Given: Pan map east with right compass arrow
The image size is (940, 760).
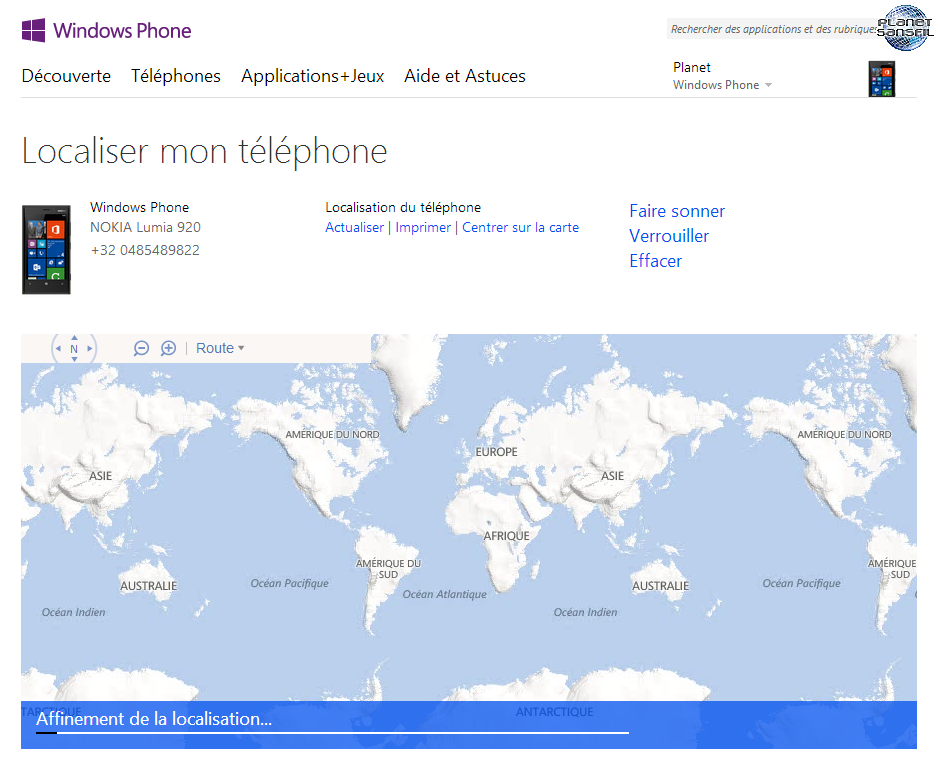Looking at the screenshot, I should (x=90, y=348).
